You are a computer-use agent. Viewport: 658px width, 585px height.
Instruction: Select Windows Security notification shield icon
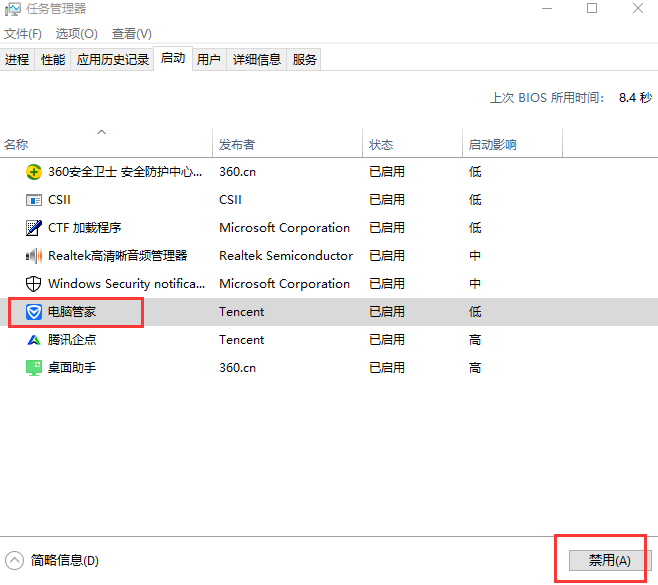(x=33, y=284)
